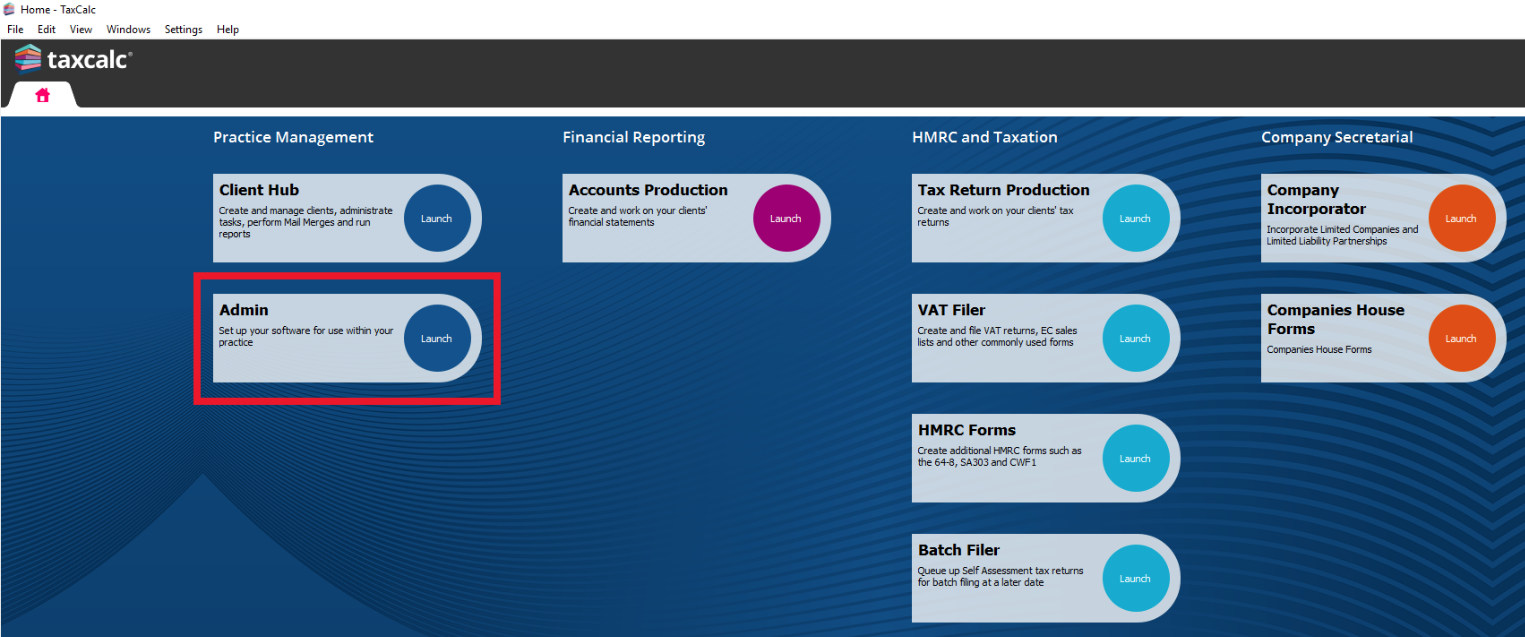
Task: Launch the Admin module
Action: coord(436,339)
